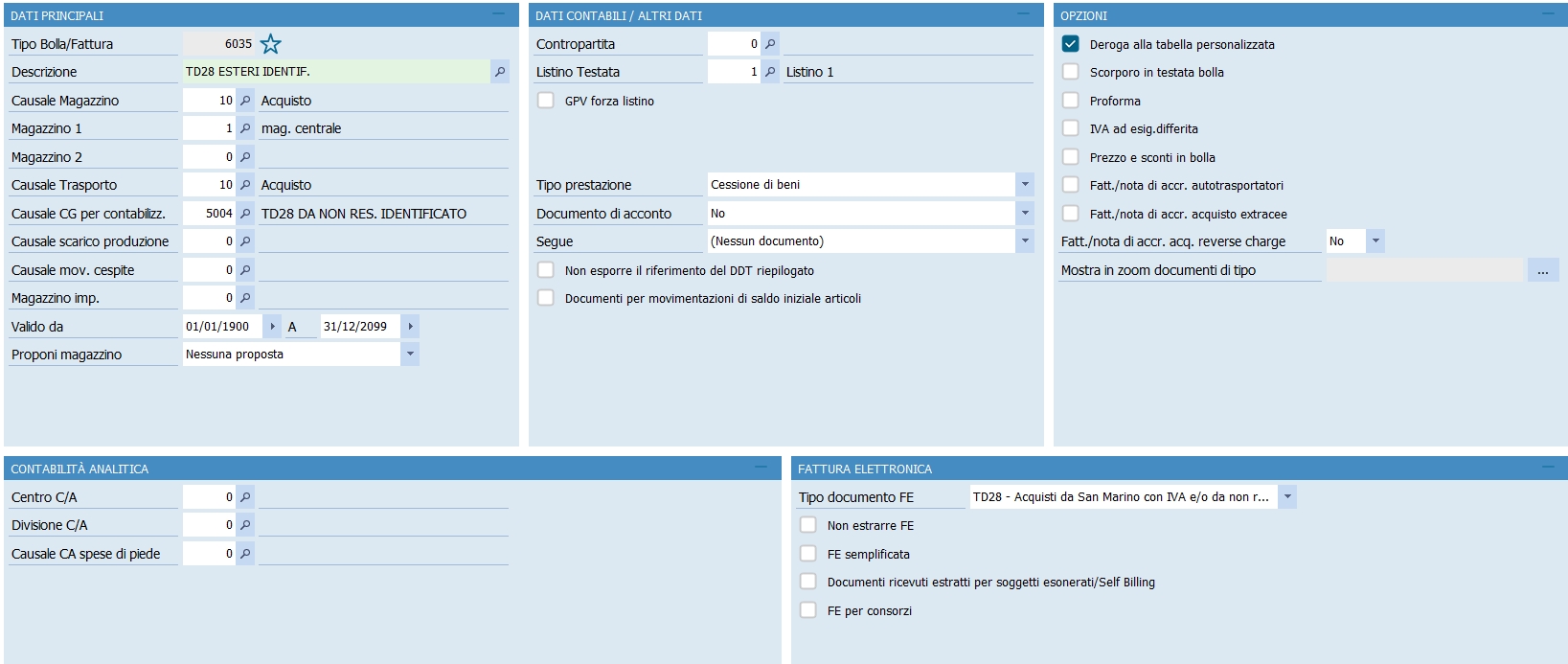Open the Segue dropdown list
Viewport: 1568px width, 664px height.
[1025, 241]
